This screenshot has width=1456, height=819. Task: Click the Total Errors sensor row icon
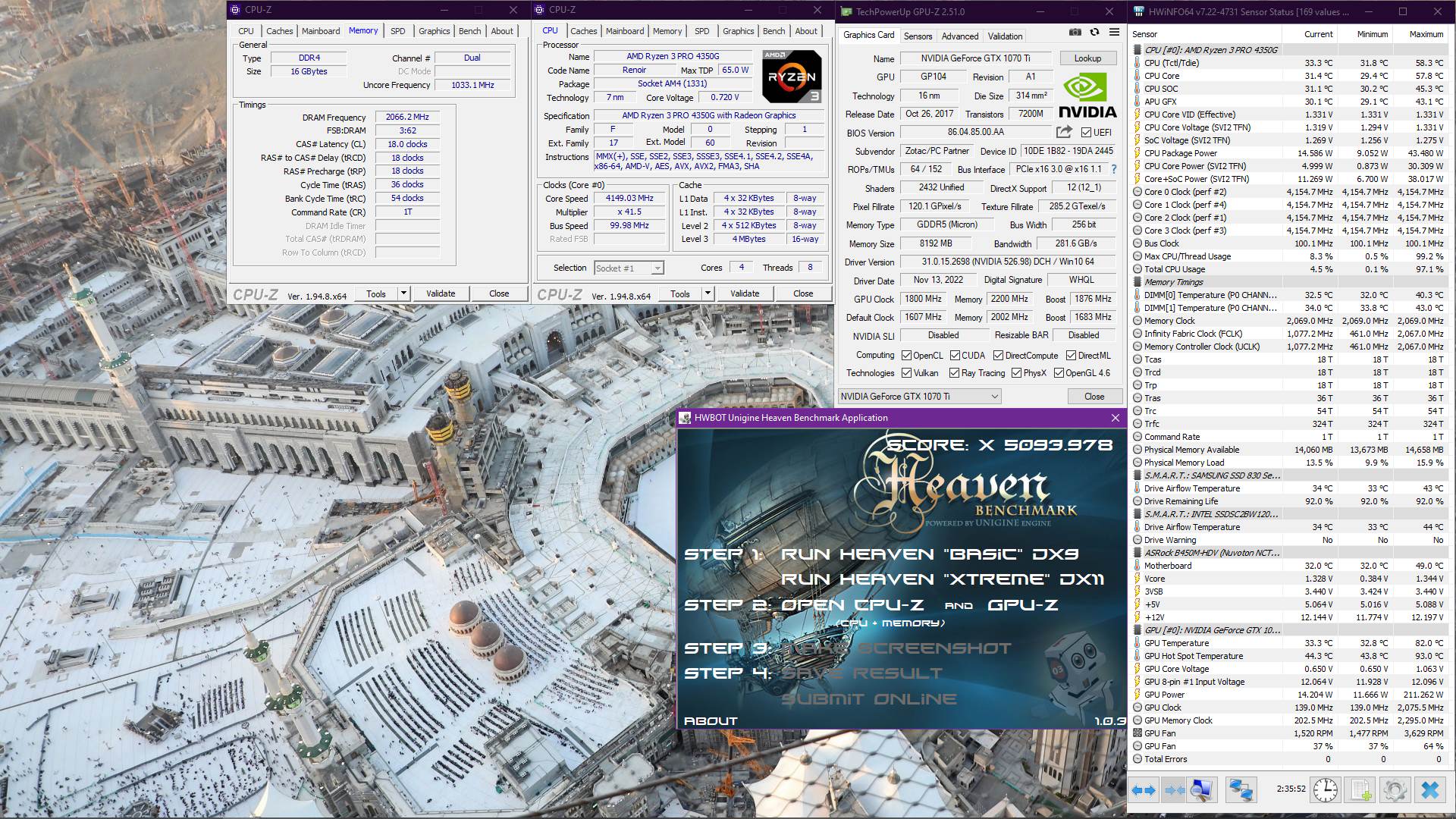click(x=1137, y=759)
